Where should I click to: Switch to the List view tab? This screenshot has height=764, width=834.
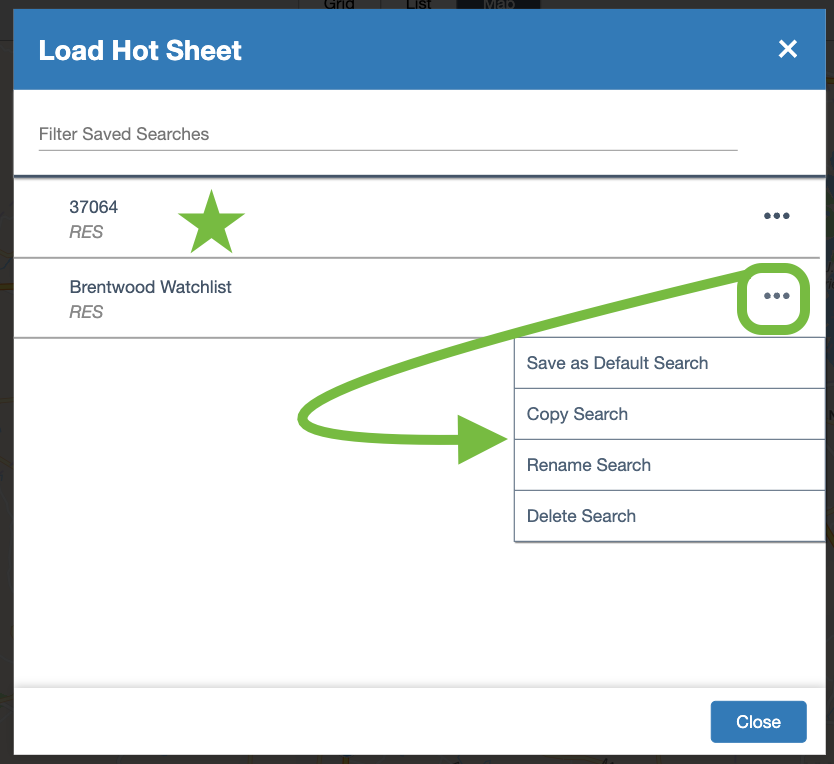pyautogui.click(x=419, y=5)
